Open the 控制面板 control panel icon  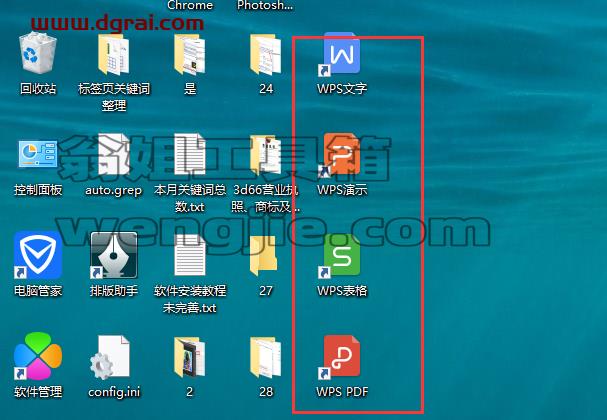point(38,154)
